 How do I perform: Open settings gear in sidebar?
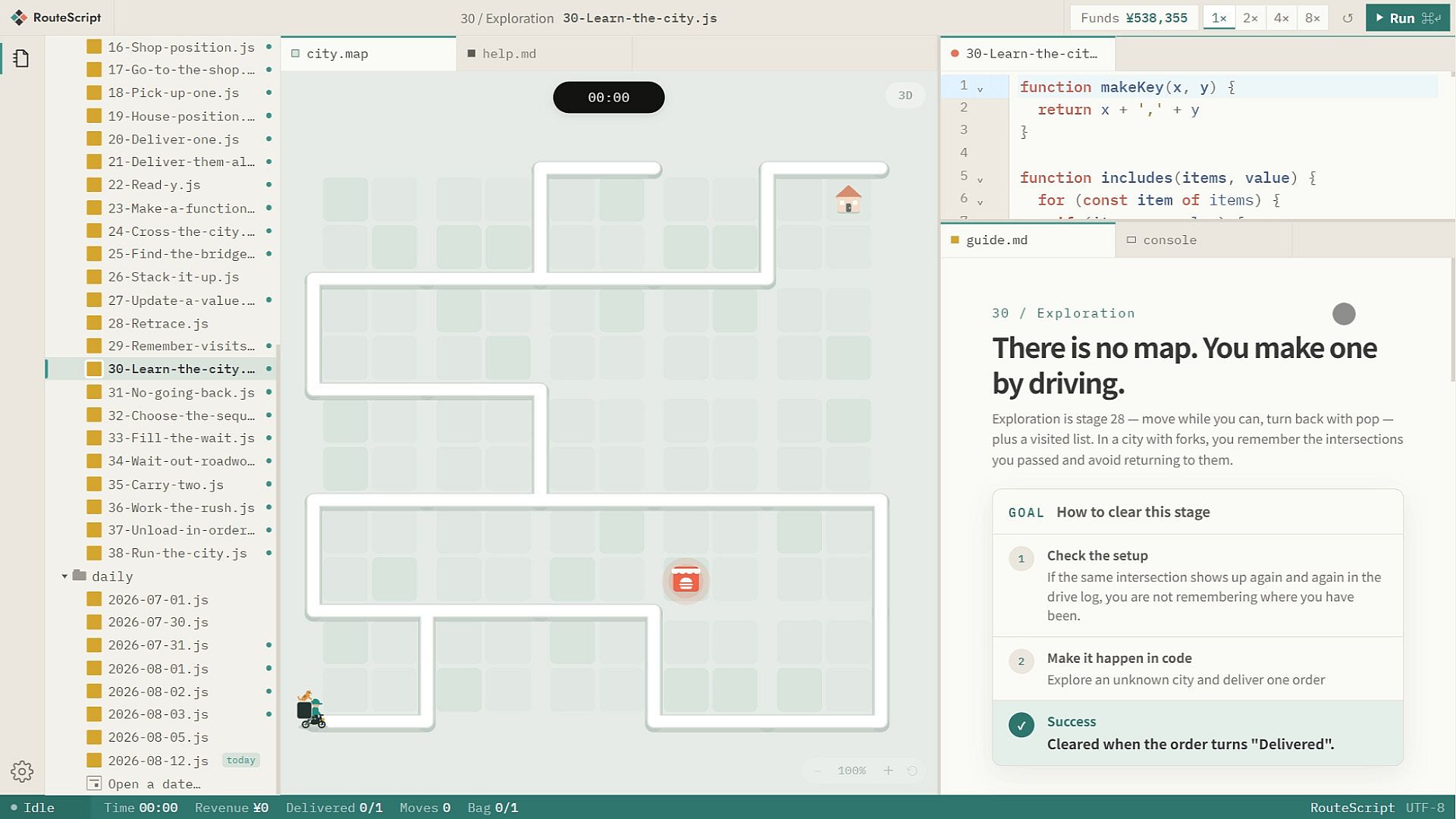point(22,771)
